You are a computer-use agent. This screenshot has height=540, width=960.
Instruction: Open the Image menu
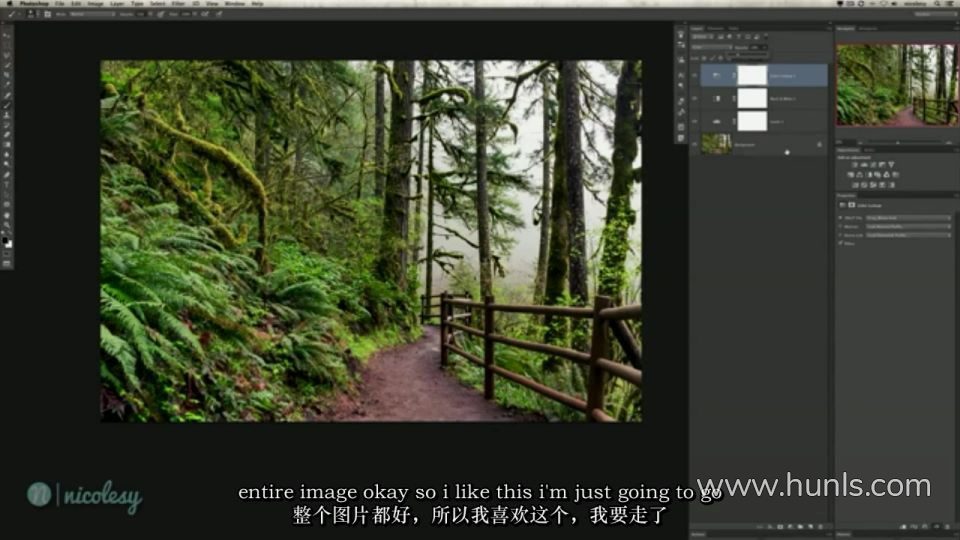[95, 4]
